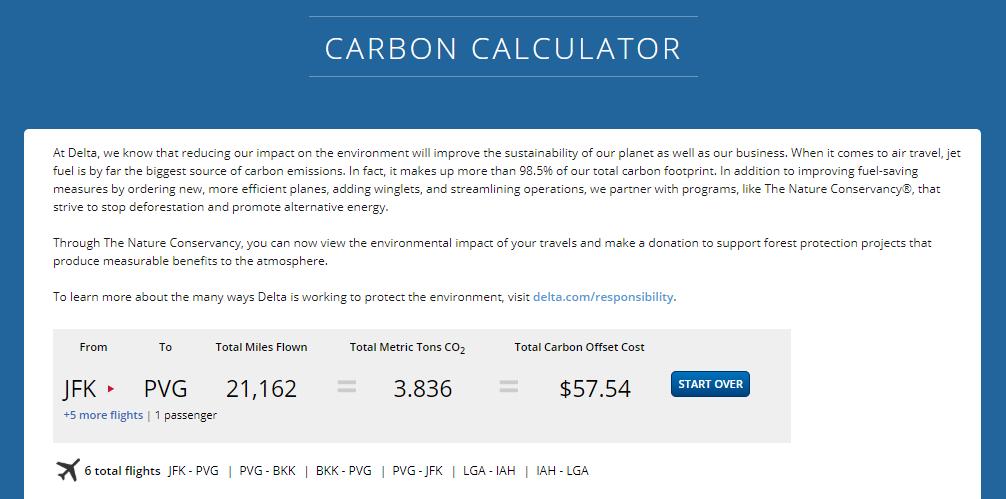Select the IAH - LGA flight segment
Screen dimensions: 1006x499
tap(562, 471)
